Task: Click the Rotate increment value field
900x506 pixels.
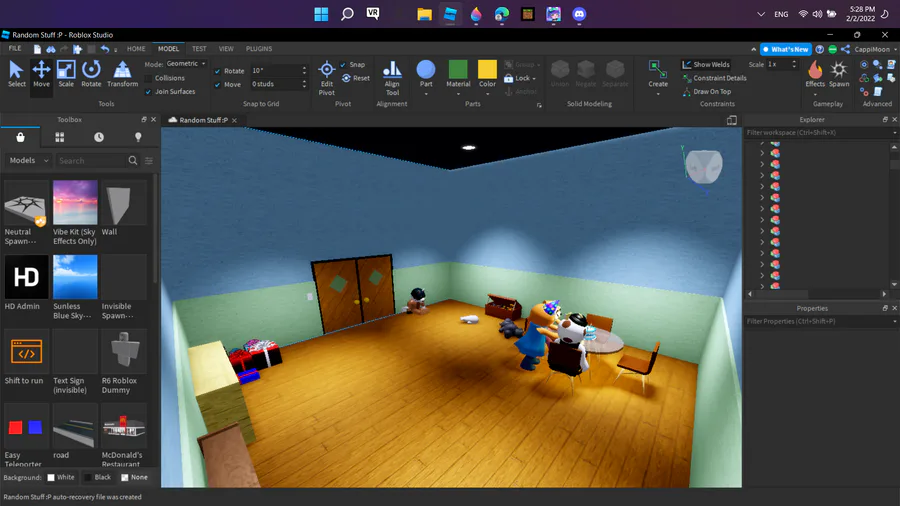Action: click(275, 71)
